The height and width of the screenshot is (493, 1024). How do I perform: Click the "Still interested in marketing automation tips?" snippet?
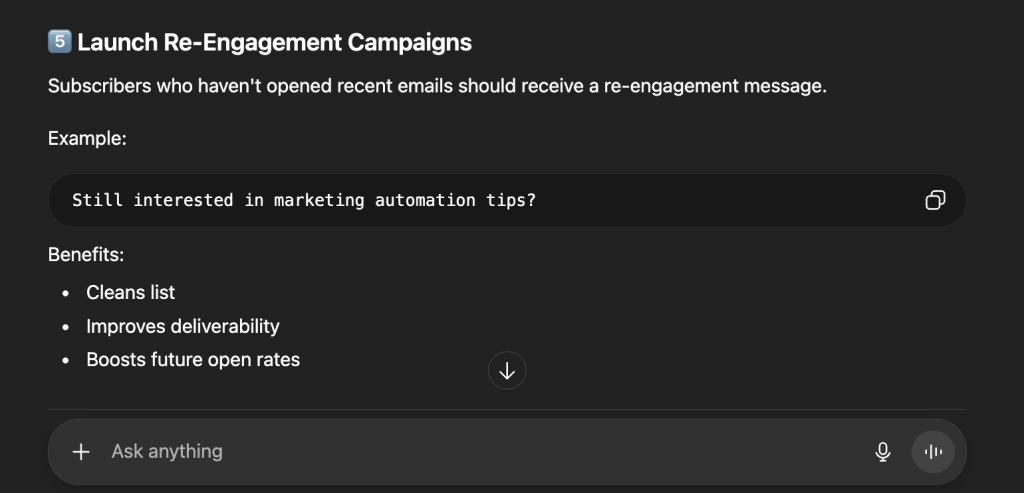pyautogui.click(x=304, y=200)
